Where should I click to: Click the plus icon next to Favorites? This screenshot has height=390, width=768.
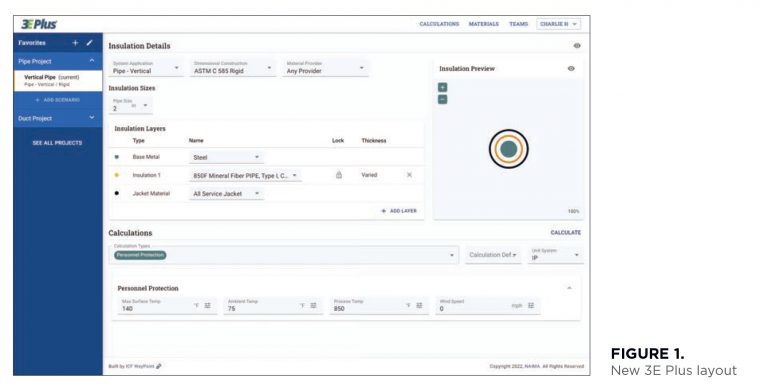pos(75,43)
